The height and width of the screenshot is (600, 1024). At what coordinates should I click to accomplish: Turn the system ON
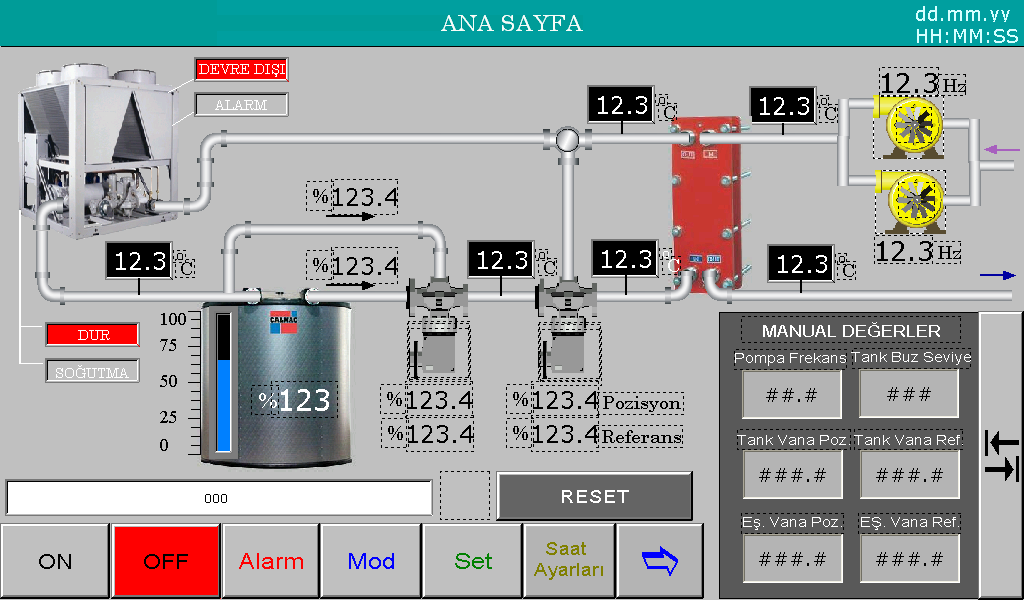pyautogui.click(x=55, y=561)
